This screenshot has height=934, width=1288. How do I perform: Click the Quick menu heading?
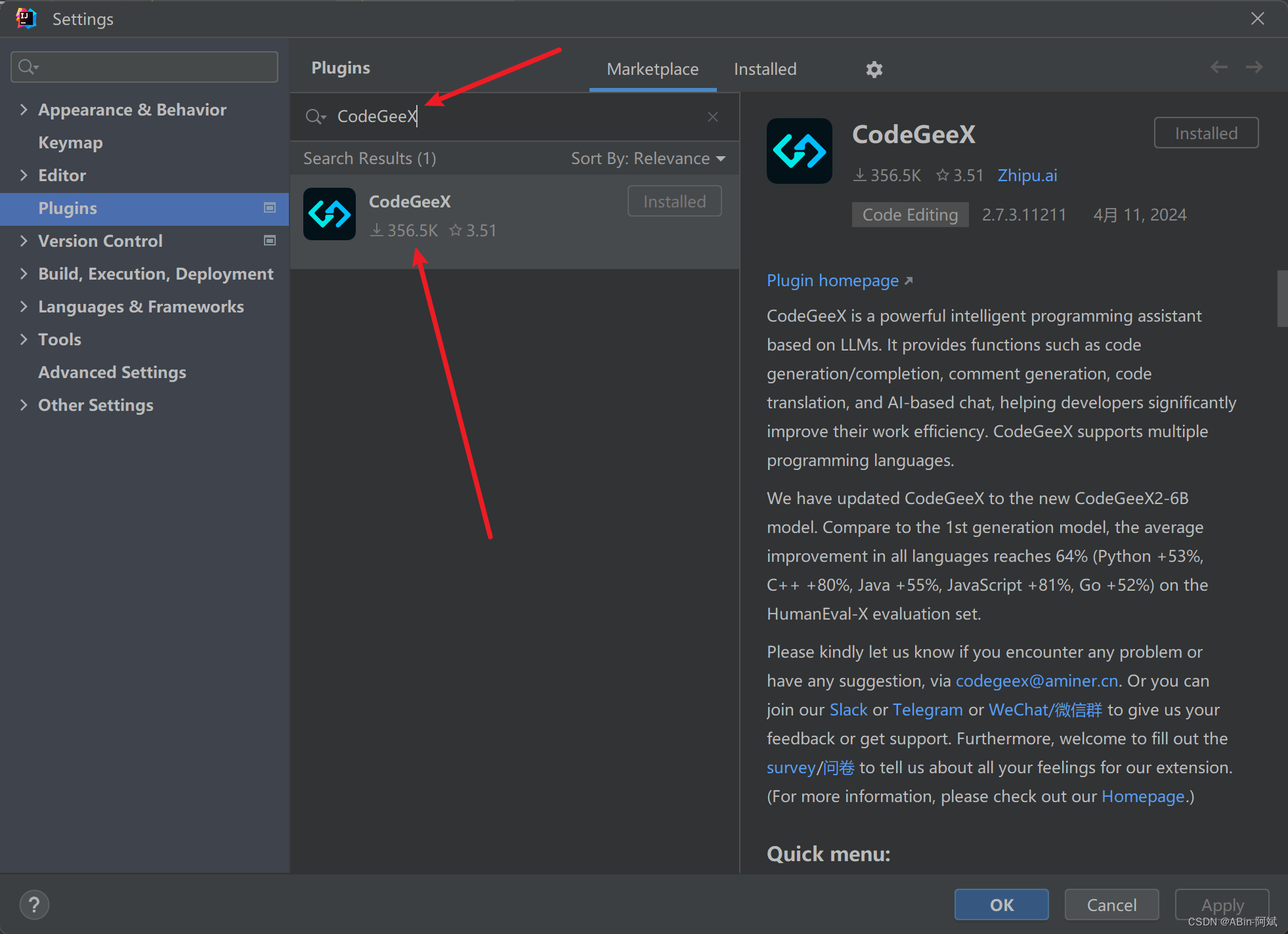(x=828, y=854)
